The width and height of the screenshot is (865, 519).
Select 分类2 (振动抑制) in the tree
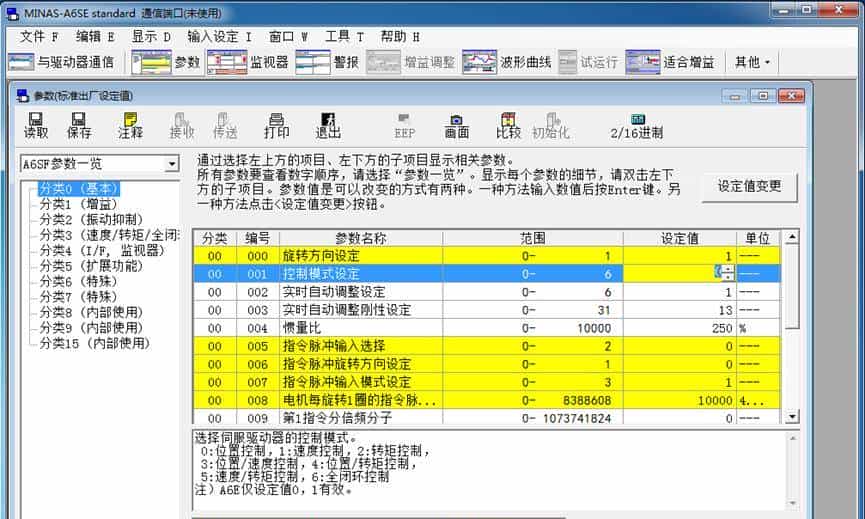91,220
